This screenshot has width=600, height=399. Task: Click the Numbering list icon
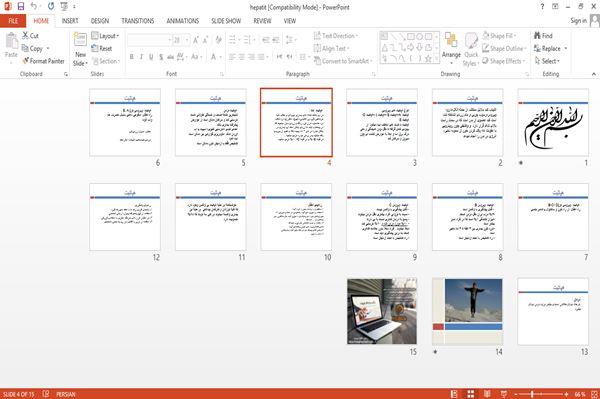click(248, 40)
